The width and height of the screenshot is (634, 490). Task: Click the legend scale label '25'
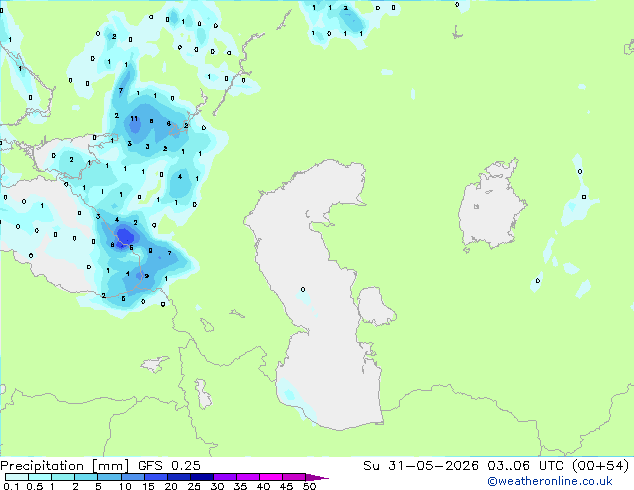194,486
